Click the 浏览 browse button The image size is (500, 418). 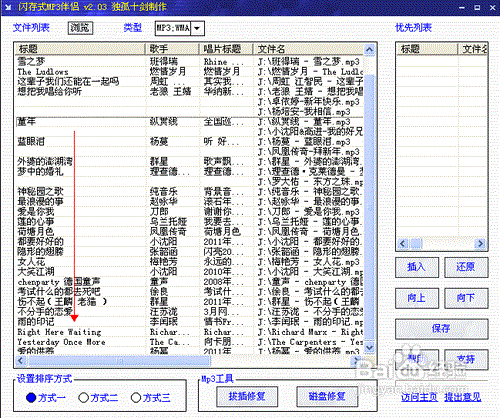(x=80, y=28)
